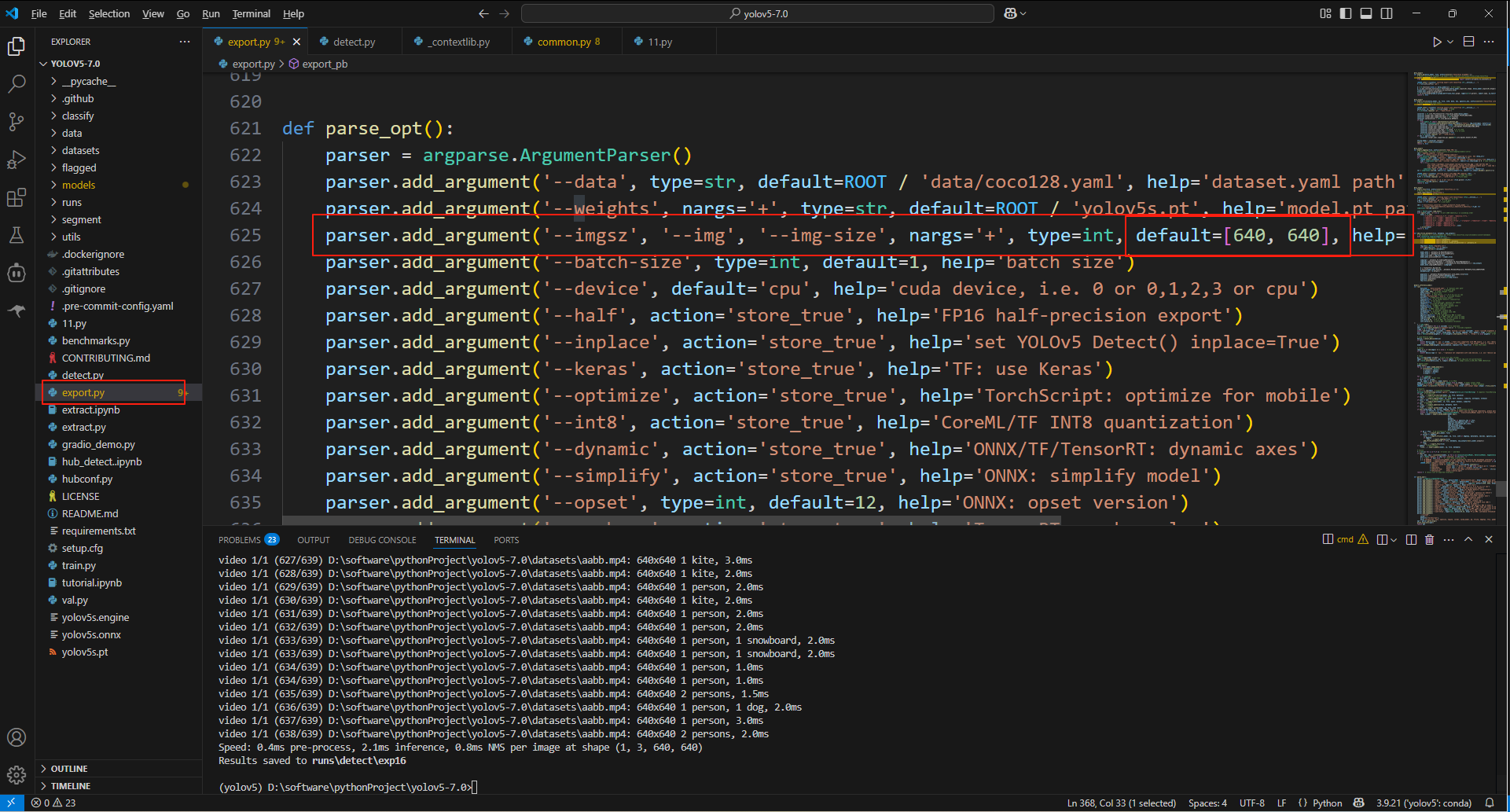The height and width of the screenshot is (812, 1510).
Task: Open more terminal actions via ellipsis
Action: coord(1449,539)
